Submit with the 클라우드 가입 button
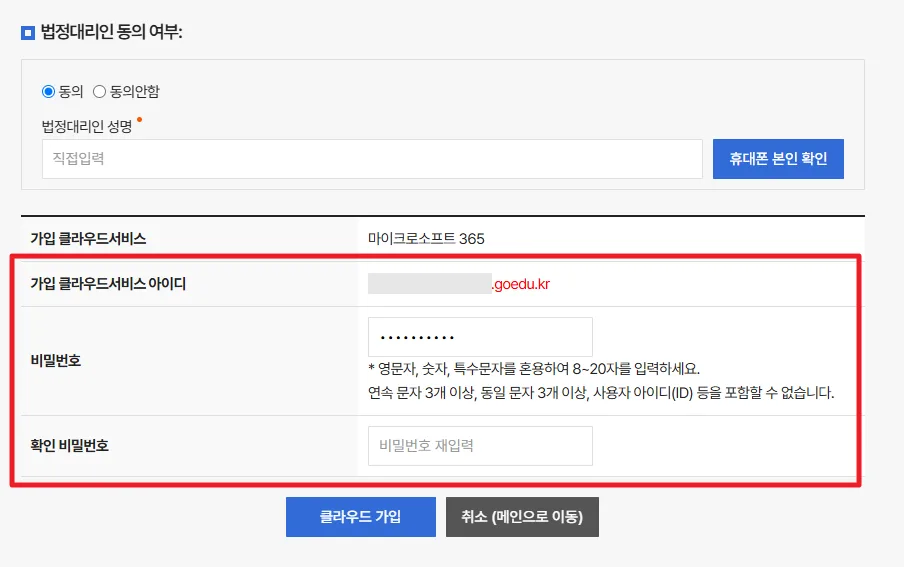Image resolution: width=904 pixels, height=567 pixels. [x=360, y=517]
